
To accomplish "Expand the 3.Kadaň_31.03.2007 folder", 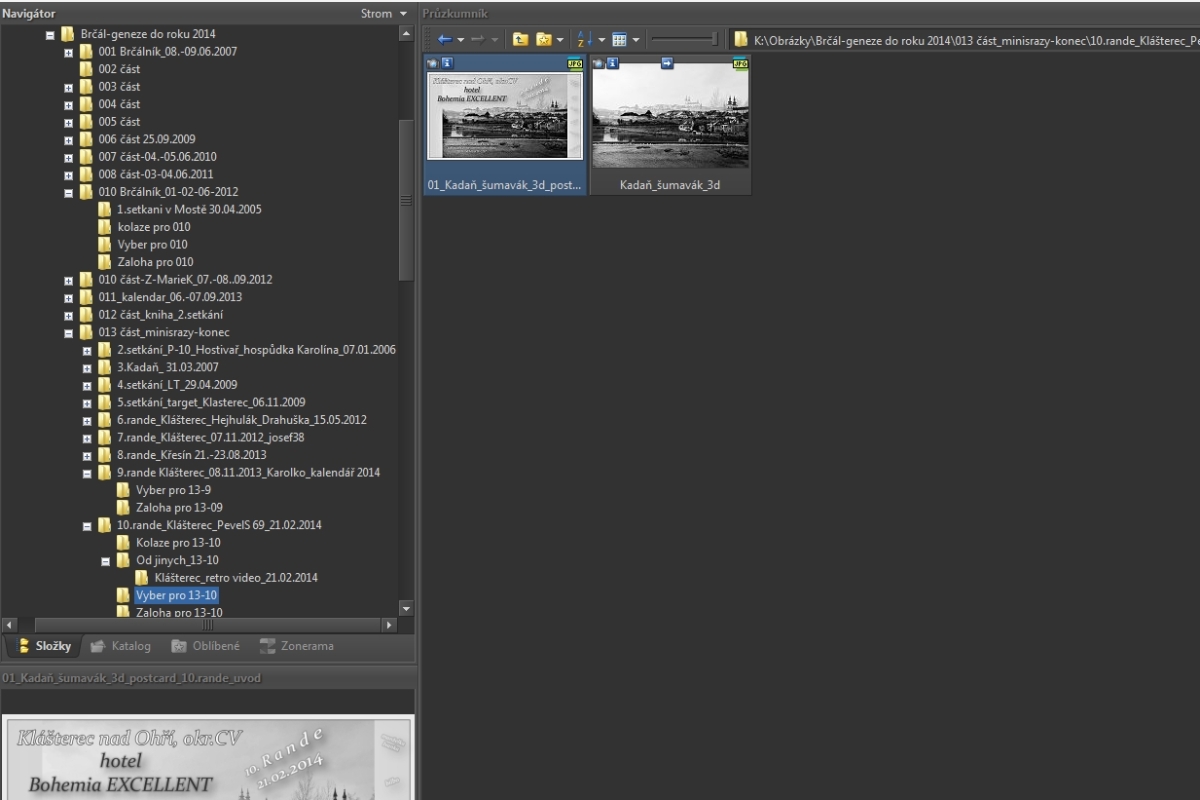I will click(x=87, y=368).
